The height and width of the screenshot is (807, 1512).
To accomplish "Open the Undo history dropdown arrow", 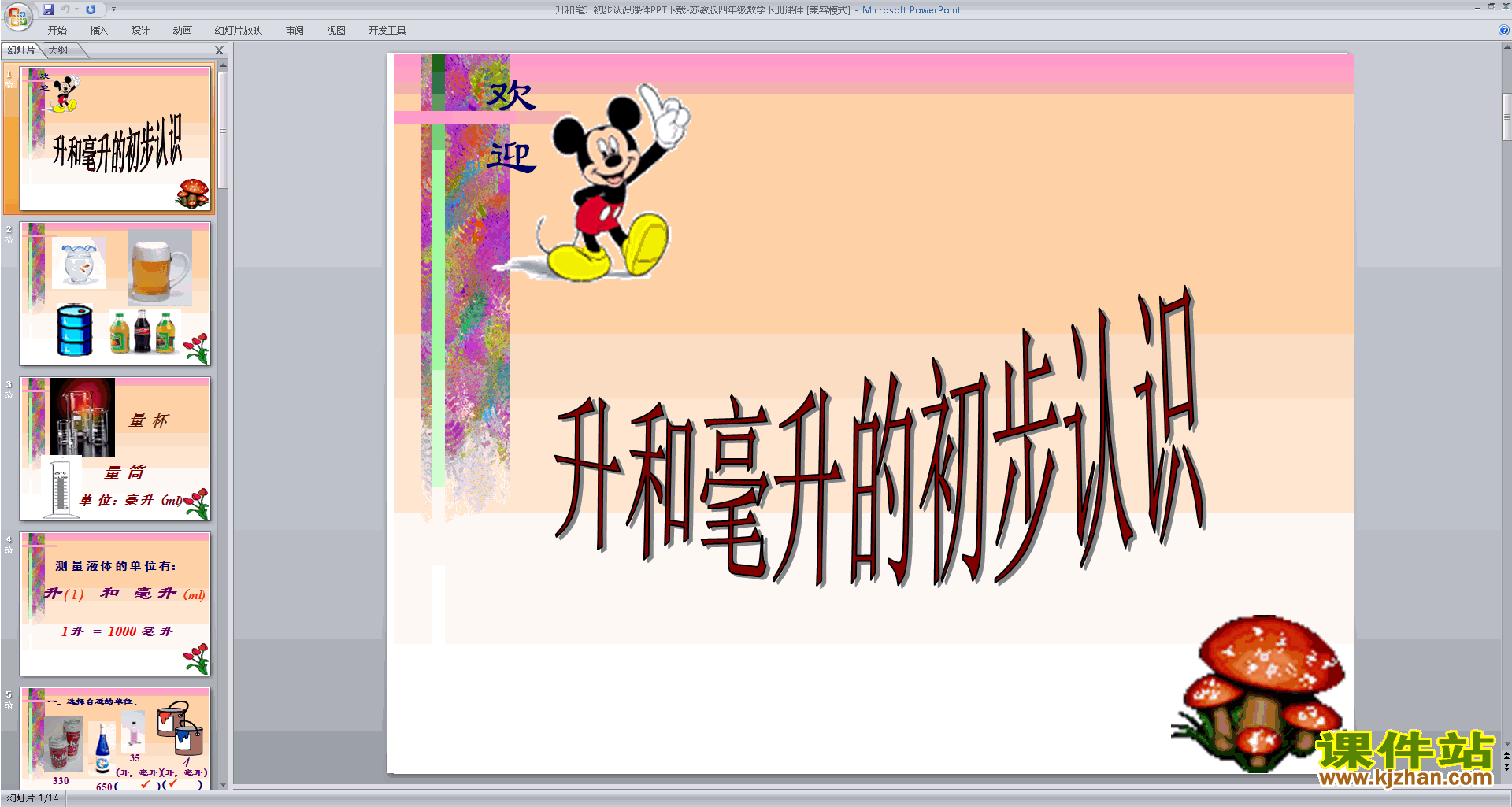I will [76, 9].
